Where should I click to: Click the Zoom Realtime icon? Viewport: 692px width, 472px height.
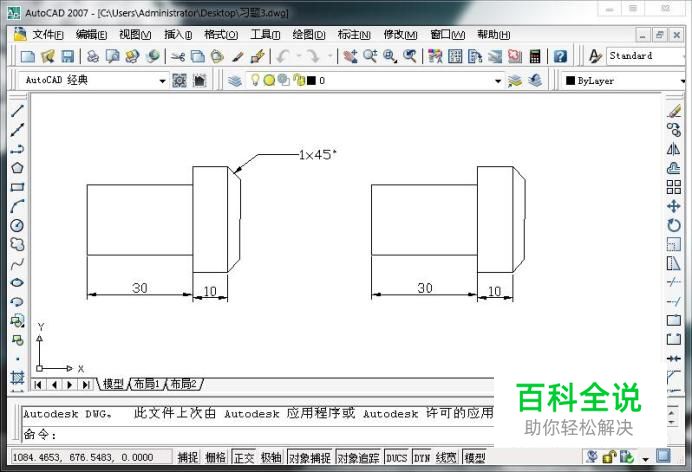click(x=370, y=56)
